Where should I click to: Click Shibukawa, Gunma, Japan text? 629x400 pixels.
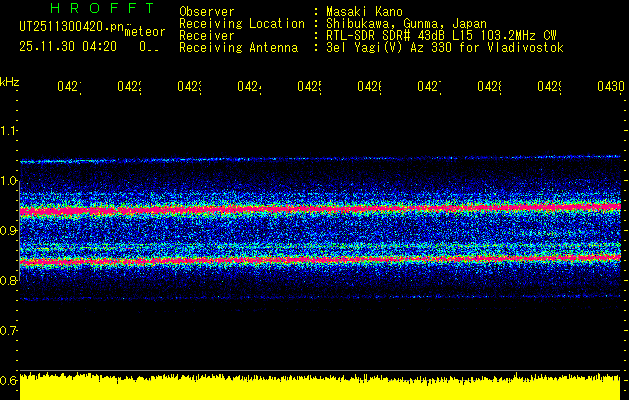click(x=406, y=24)
